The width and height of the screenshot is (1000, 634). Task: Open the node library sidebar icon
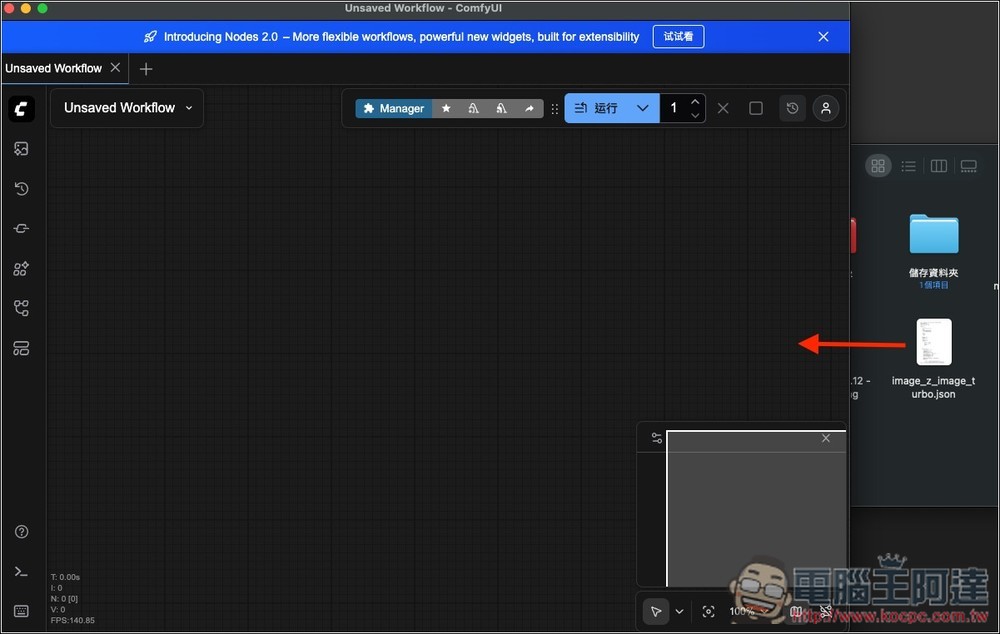(x=22, y=229)
